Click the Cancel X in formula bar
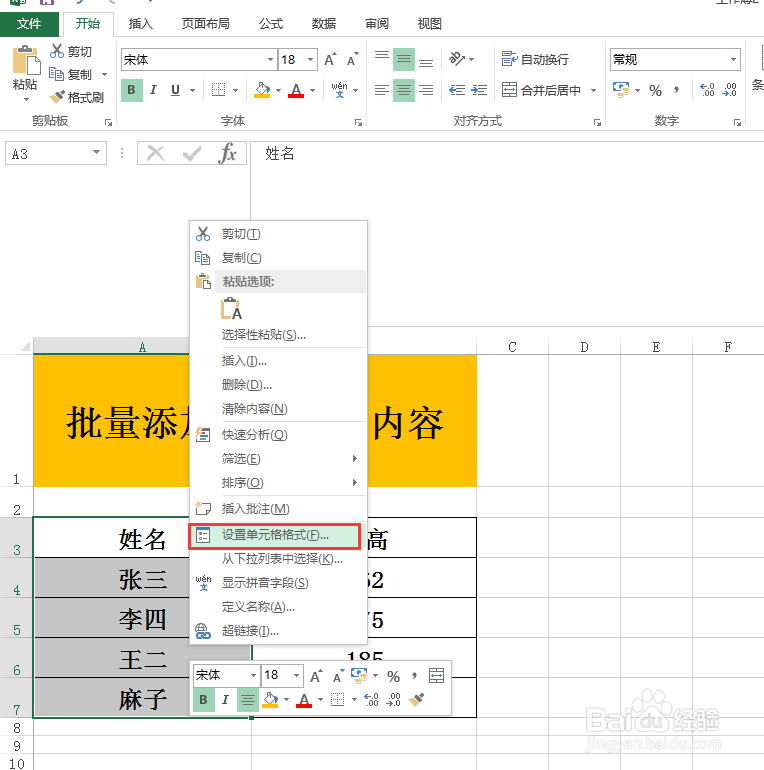764x770 pixels. [156, 153]
